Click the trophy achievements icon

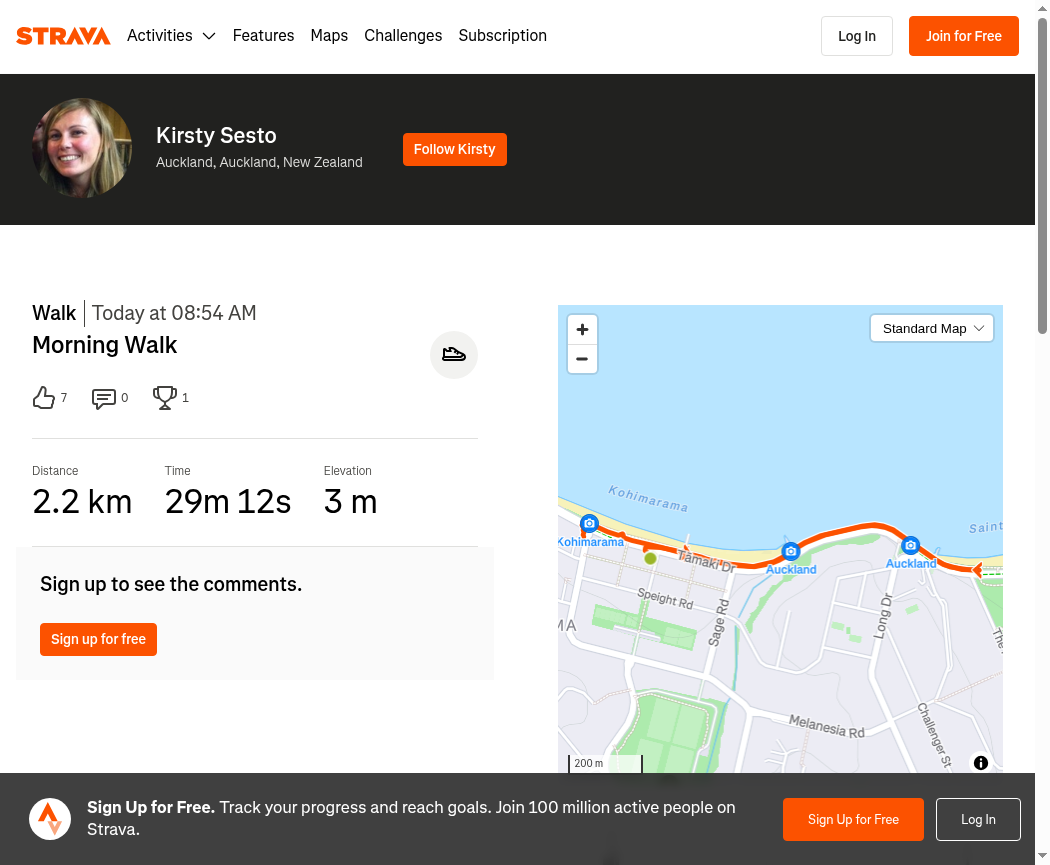(x=165, y=398)
